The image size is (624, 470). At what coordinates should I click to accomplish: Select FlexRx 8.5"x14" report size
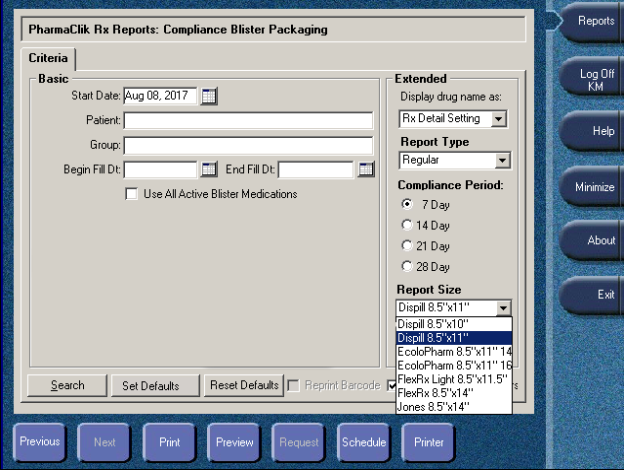click(x=454, y=393)
